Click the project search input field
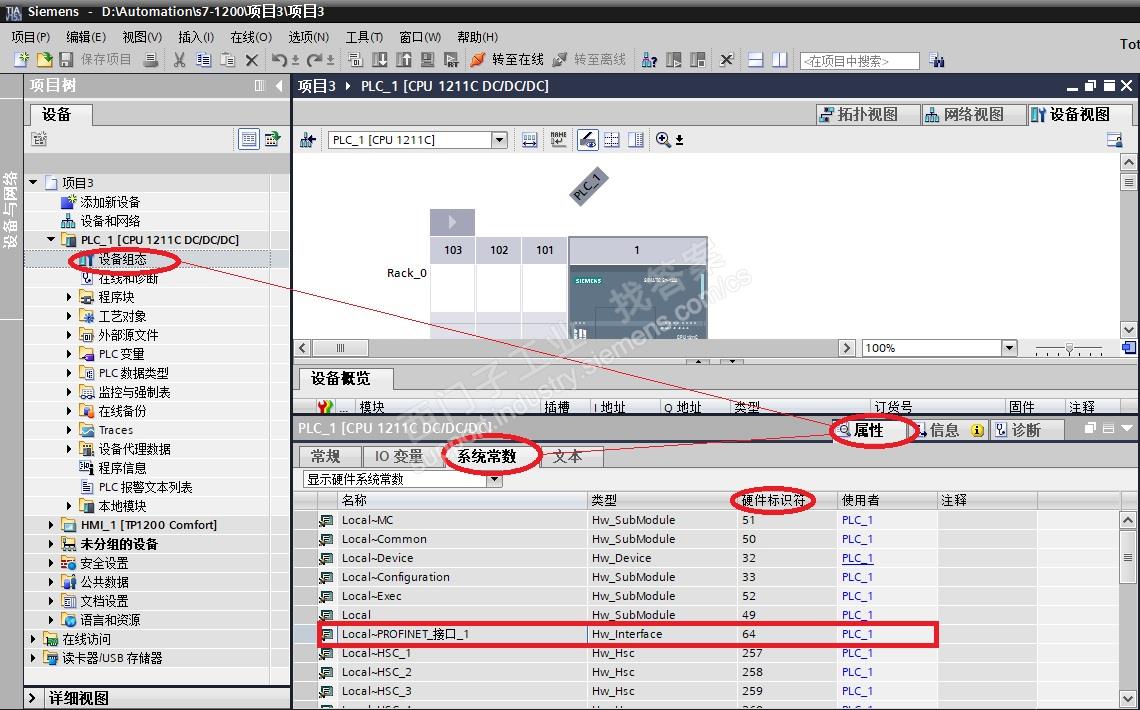Viewport: 1140px width, 710px height. tap(859, 61)
